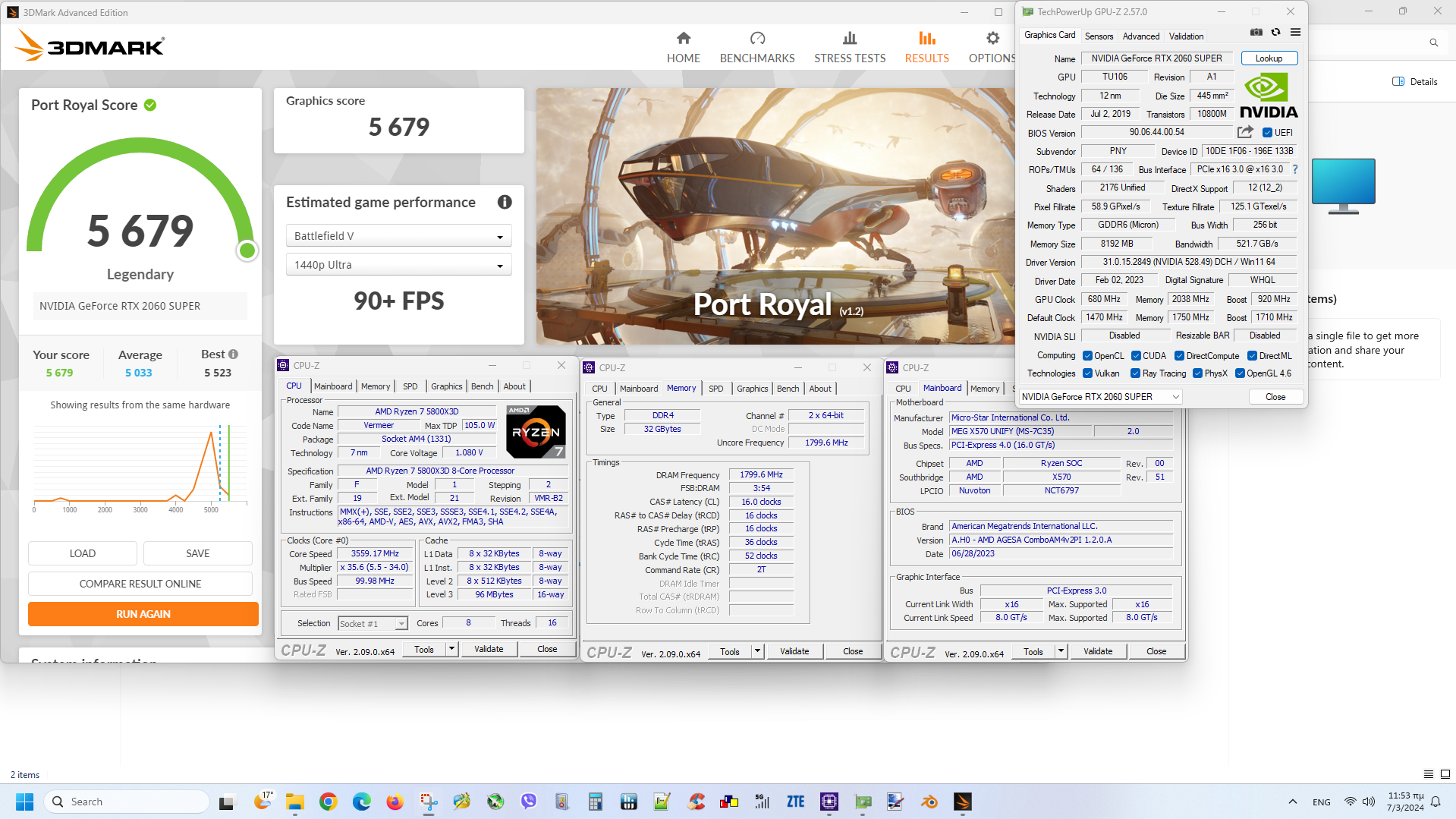
Task: Switch to Sensors tab in GPU-Z
Action: click(1099, 36)
